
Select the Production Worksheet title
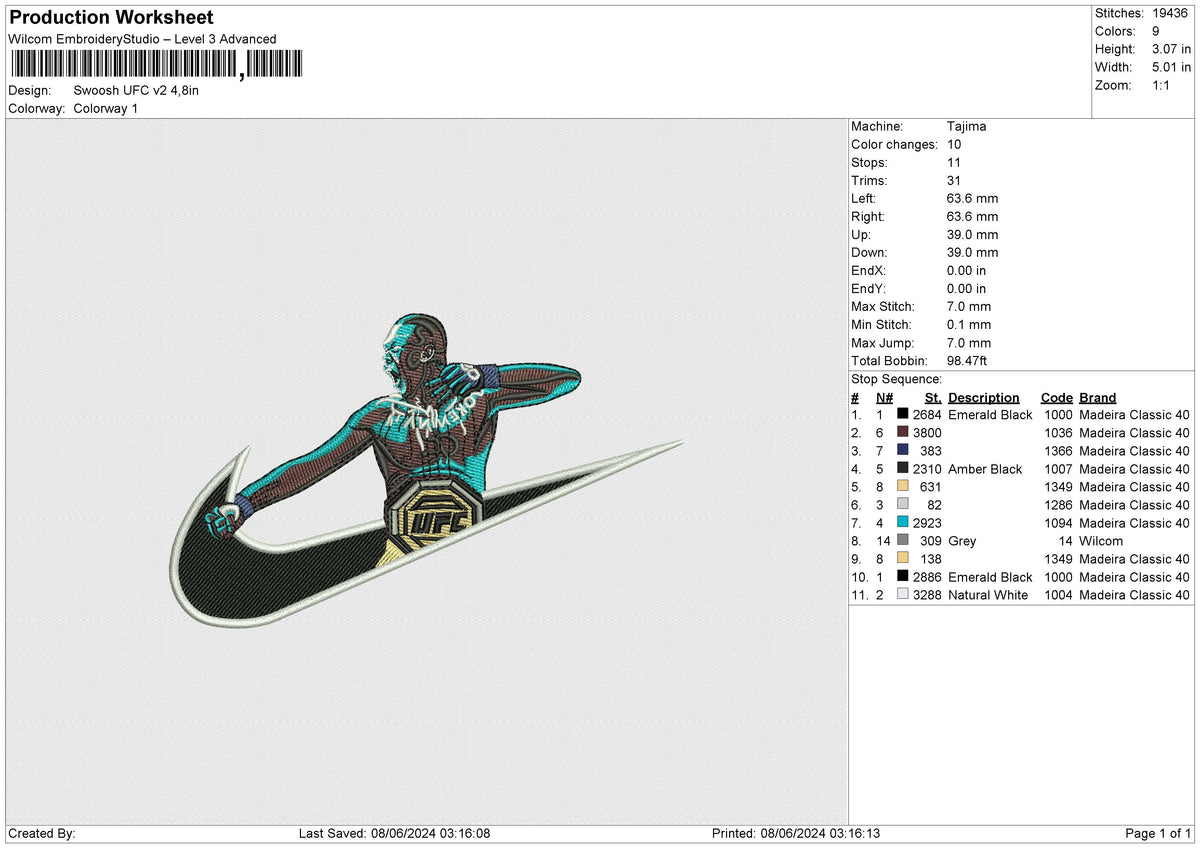[x=111, y=18]
